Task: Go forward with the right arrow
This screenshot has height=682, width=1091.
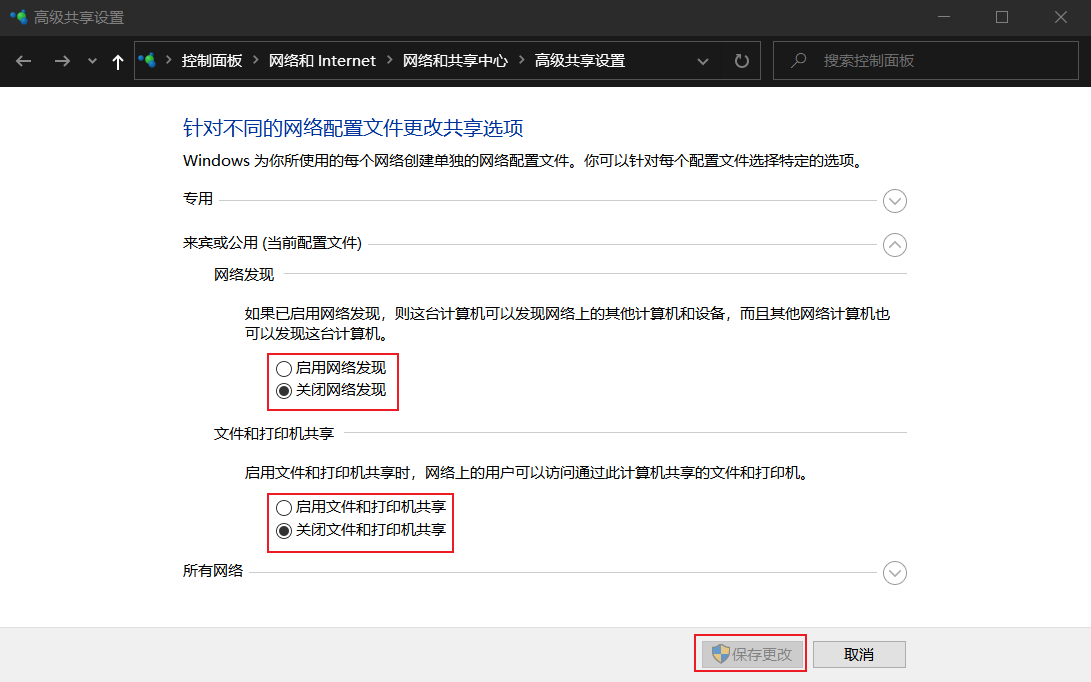Action: [x=62, y=61]
